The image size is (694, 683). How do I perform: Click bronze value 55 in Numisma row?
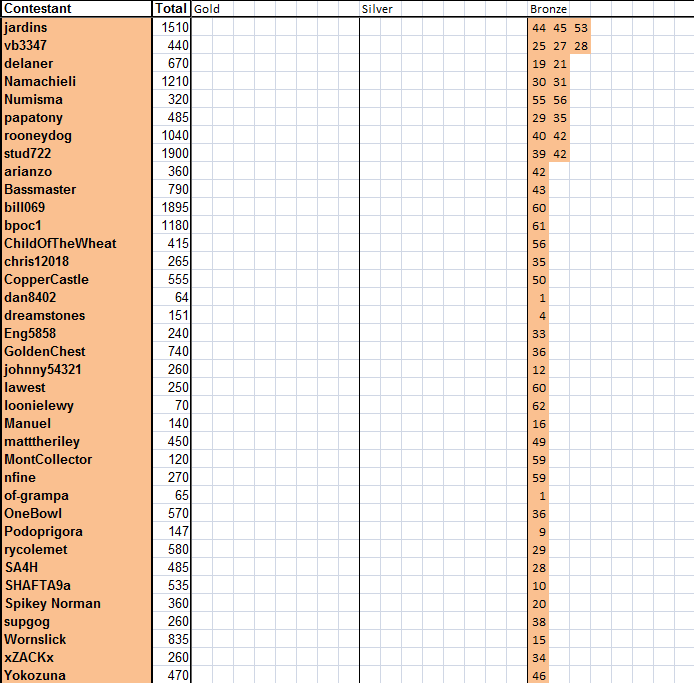point(539,100)
